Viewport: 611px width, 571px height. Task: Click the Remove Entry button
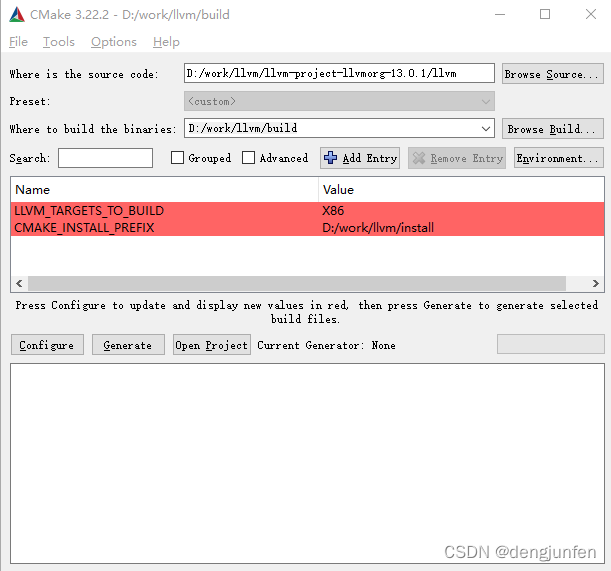[457, 158]
